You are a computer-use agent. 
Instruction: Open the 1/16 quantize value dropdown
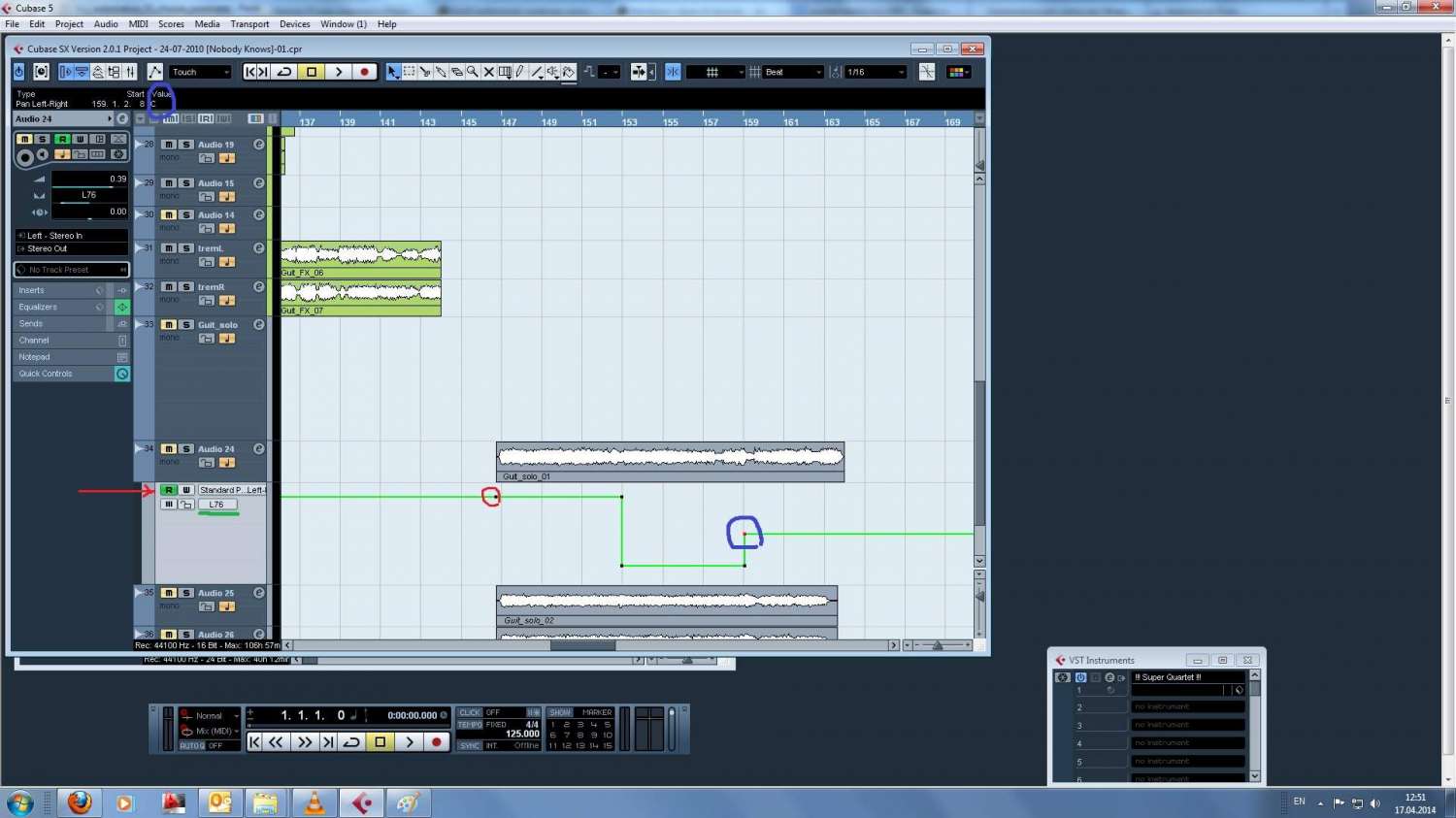876,72
